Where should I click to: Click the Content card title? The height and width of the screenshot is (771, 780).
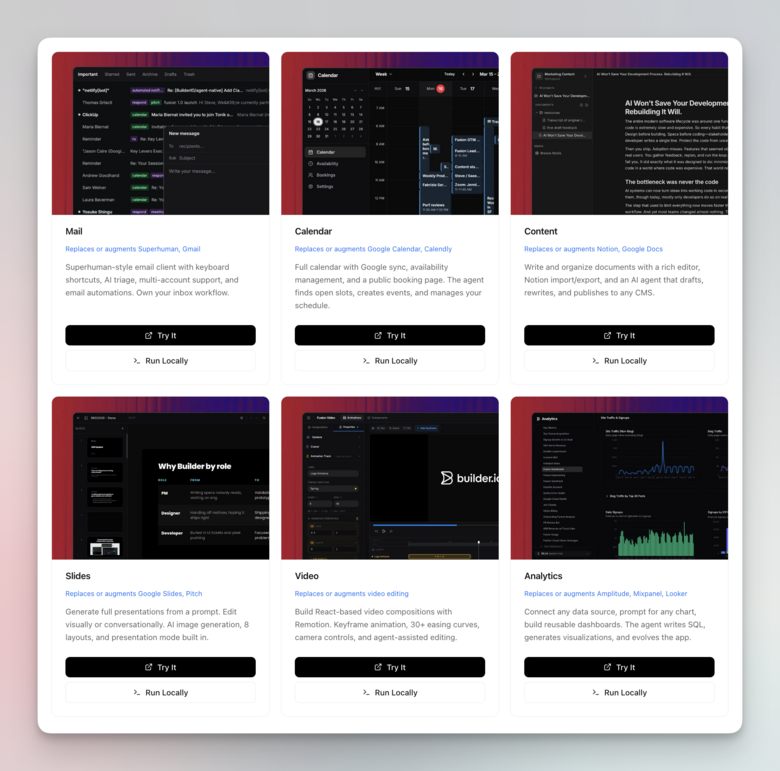[x=540, y=231]
